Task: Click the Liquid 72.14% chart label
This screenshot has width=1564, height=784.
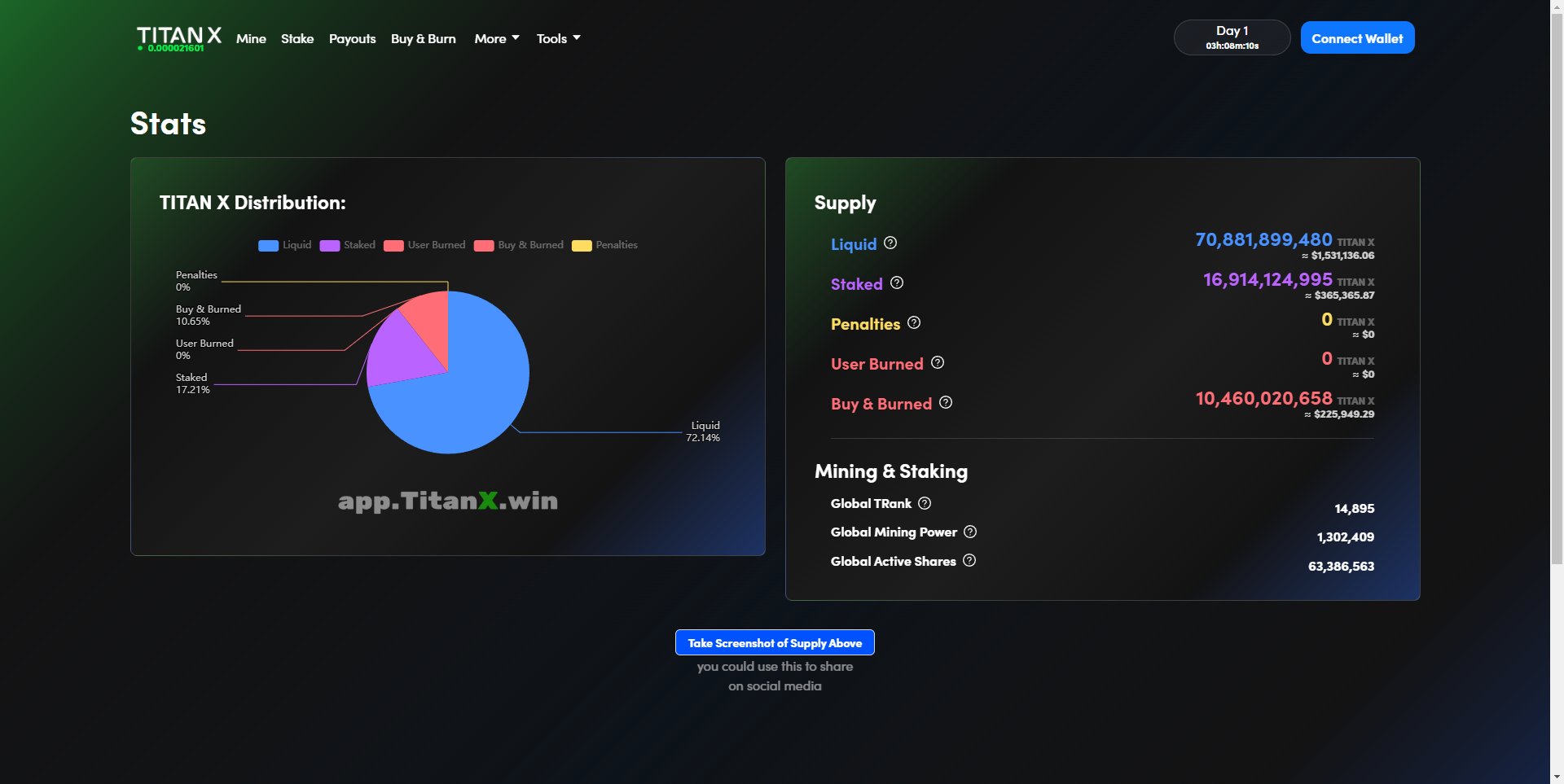Action: point(703,431)
